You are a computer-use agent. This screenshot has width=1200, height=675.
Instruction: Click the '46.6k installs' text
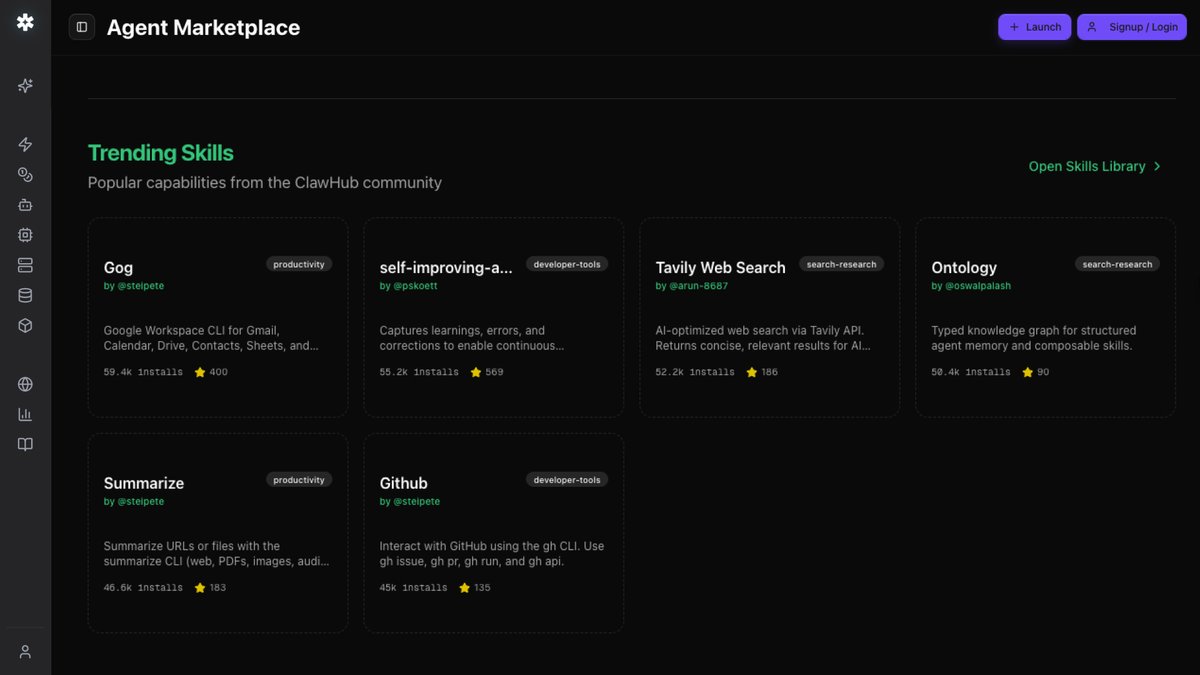(x=143, y=588)
